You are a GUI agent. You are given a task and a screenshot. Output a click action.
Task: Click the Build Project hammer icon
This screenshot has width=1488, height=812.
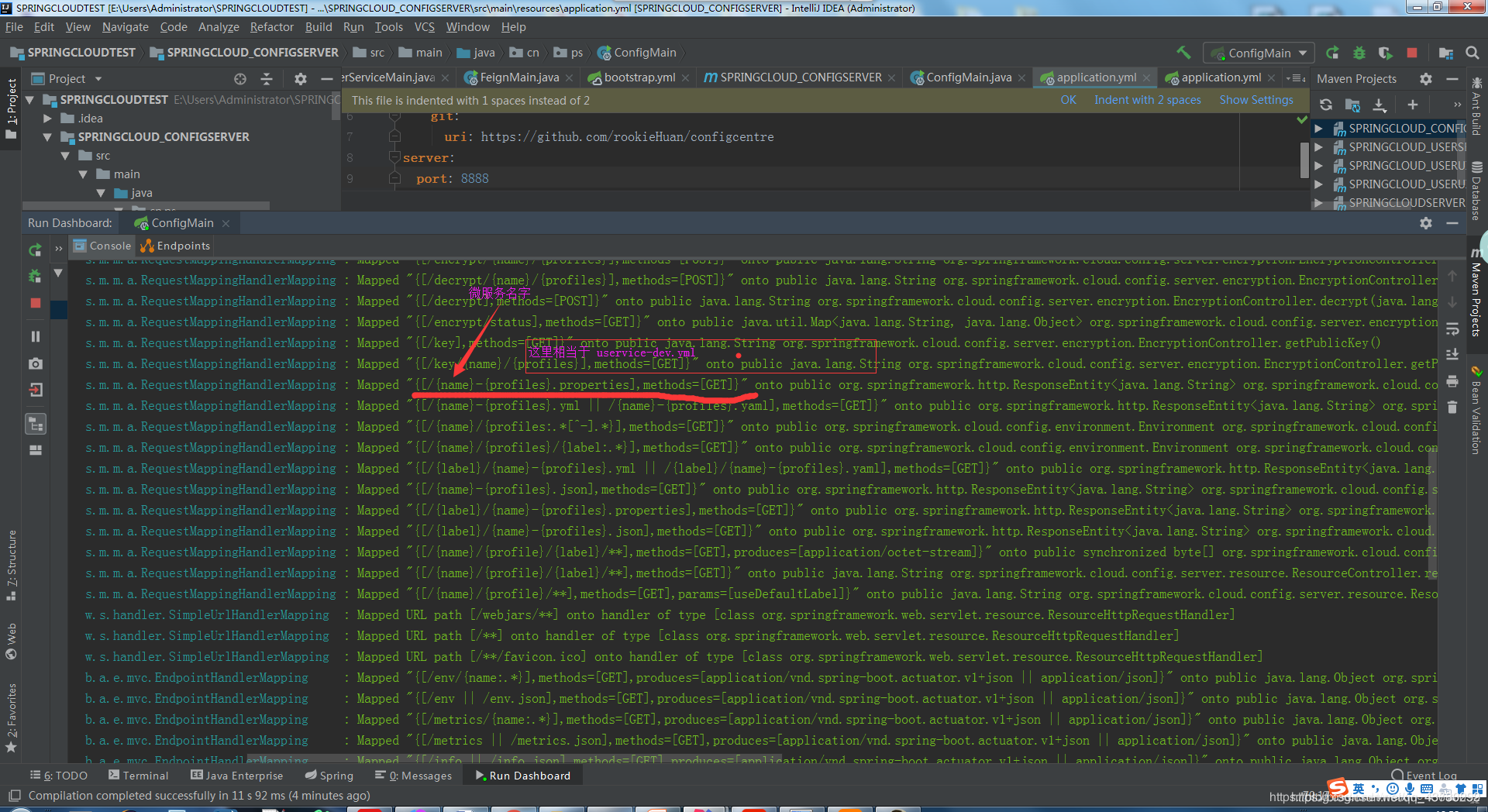pyautogui.click(x=1183, y=53)
